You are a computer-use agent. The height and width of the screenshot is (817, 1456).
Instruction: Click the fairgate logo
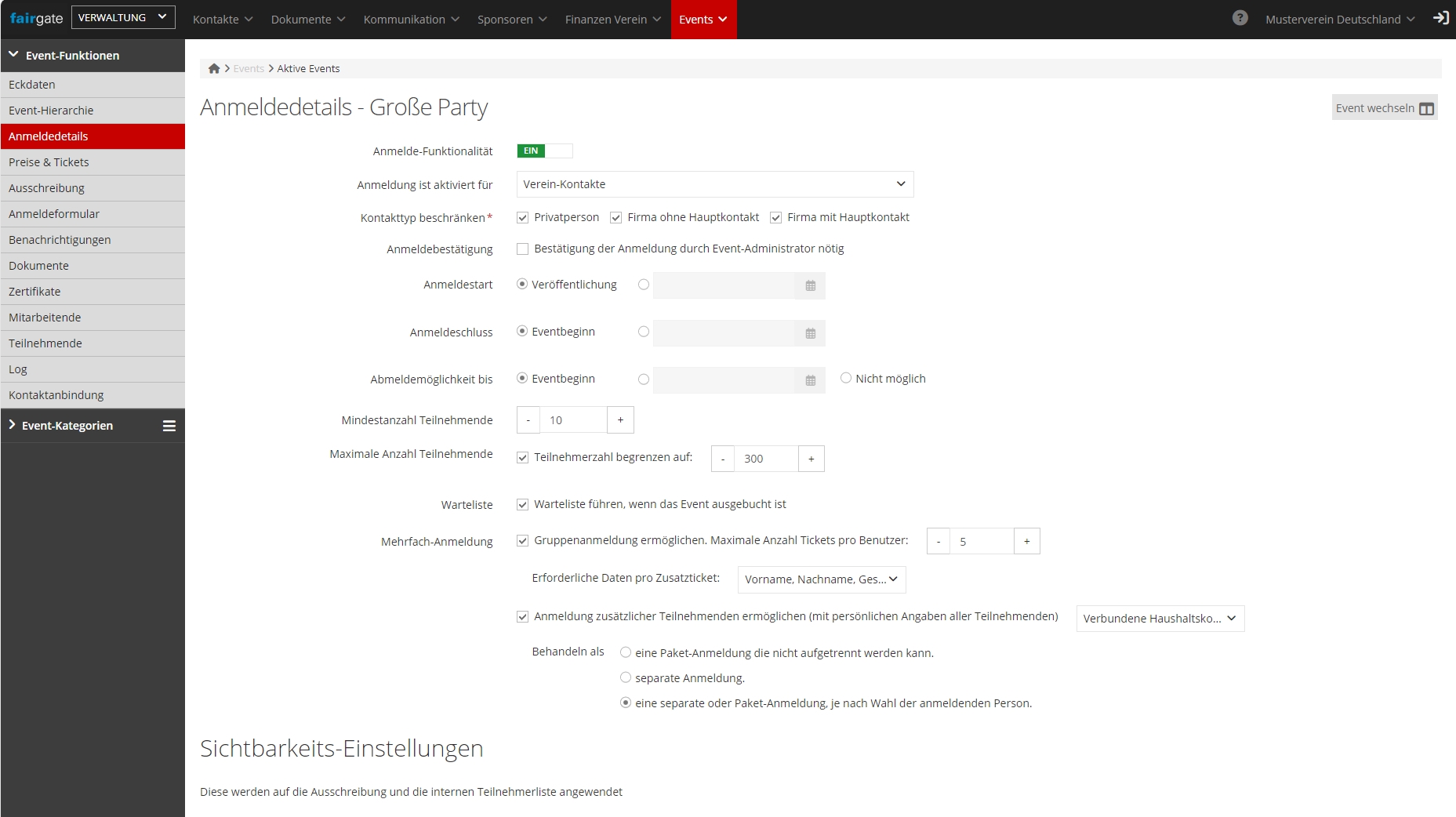pyautogui.click(x=36, y=18)
